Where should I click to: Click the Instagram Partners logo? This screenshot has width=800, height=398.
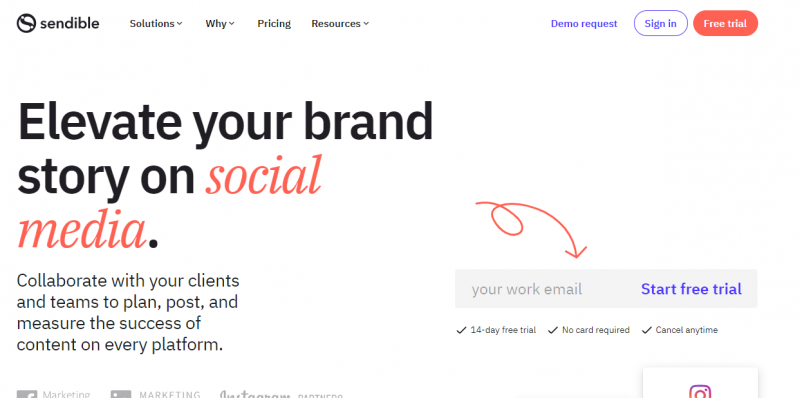[x=281, y=394]
